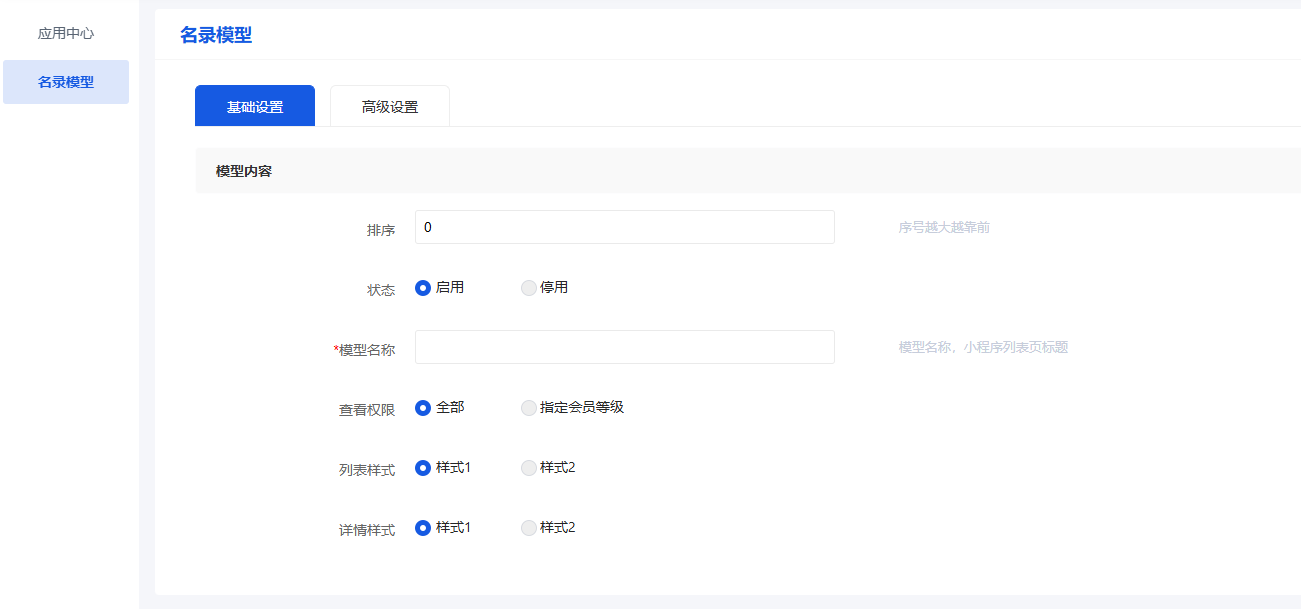The width and height of the screenshot is (1301, 609).
Task: Click the 名录模型 page title heading
Action: (216, 36)
